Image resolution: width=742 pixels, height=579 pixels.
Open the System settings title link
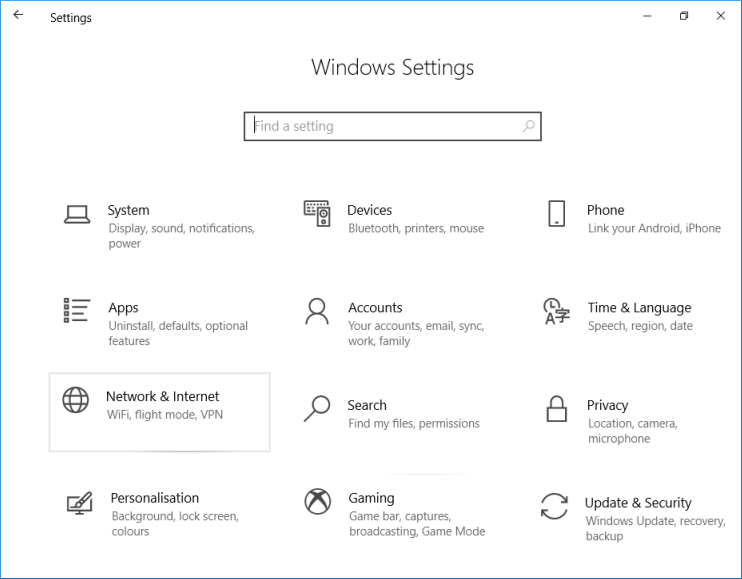click(128, 210)
